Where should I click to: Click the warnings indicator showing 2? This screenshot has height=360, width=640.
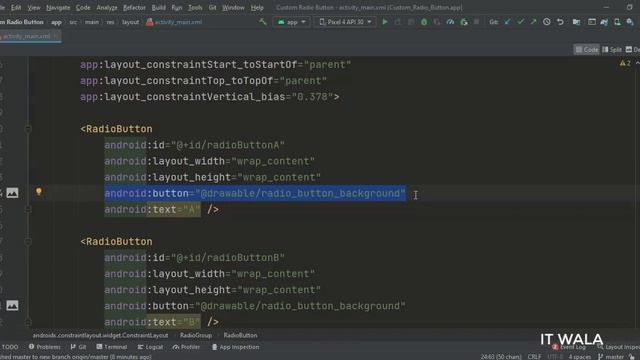click(x=625, y=63)
